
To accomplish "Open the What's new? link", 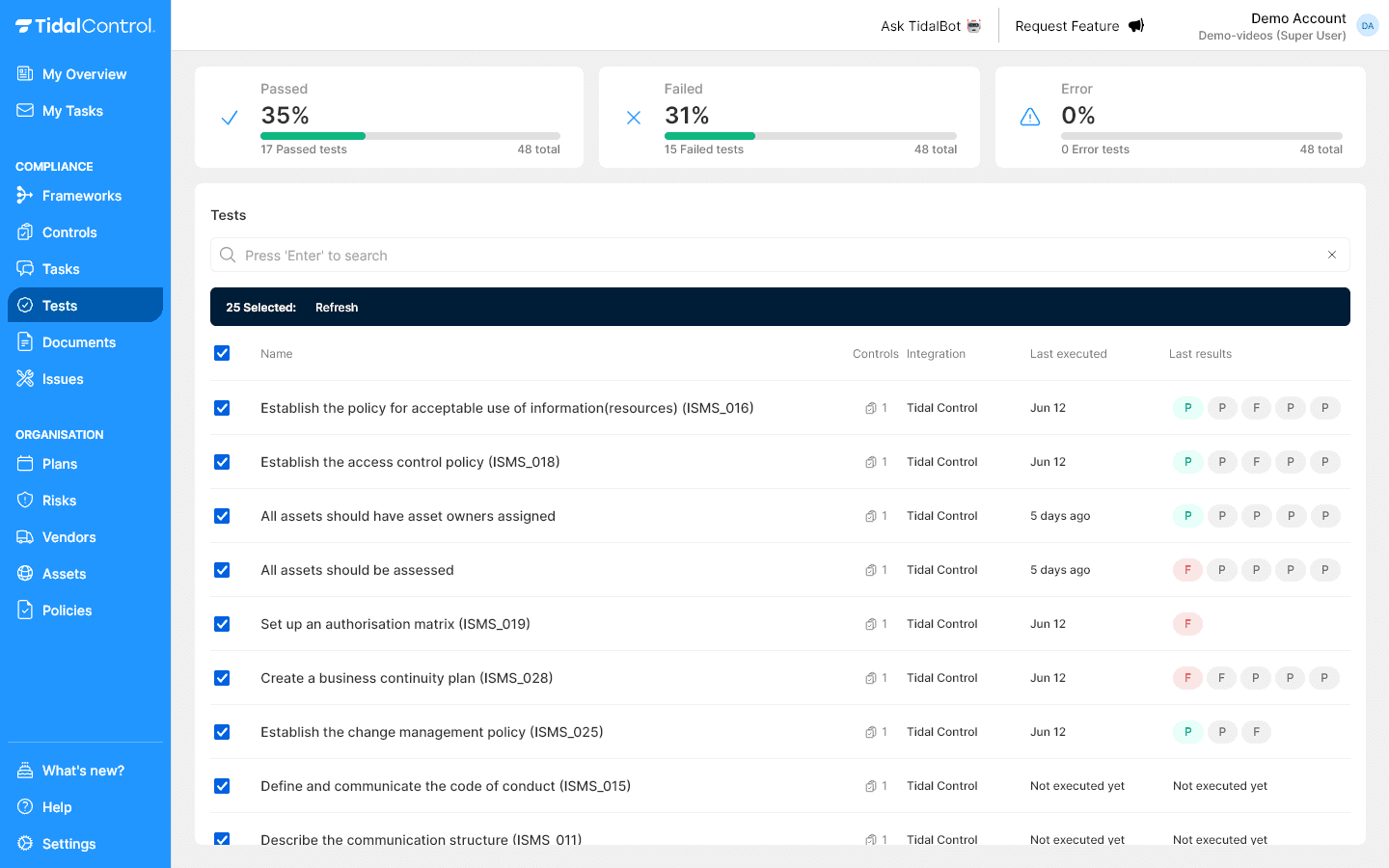I will (83, 770).
